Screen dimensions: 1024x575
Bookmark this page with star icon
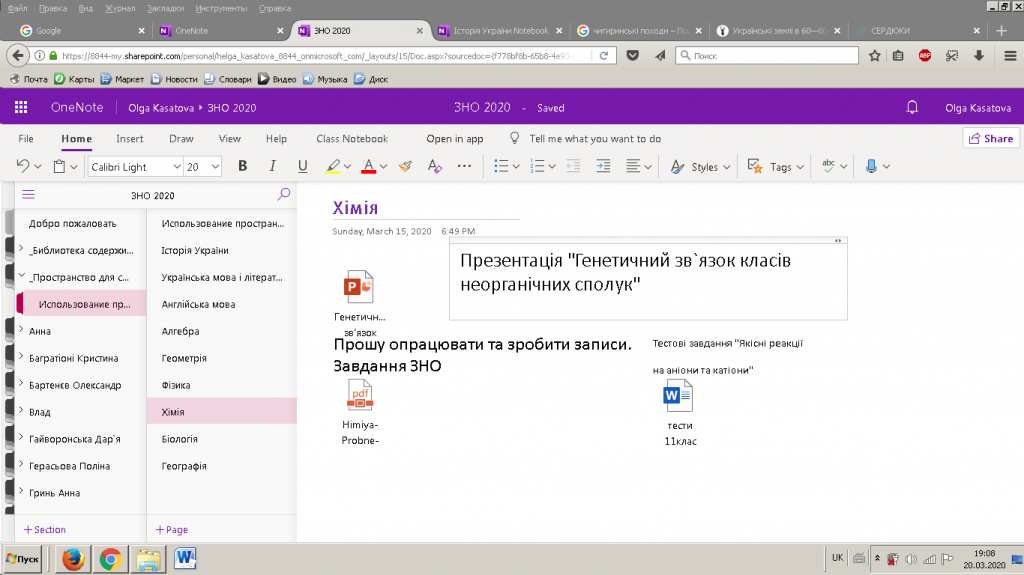[x=874, y=56]
